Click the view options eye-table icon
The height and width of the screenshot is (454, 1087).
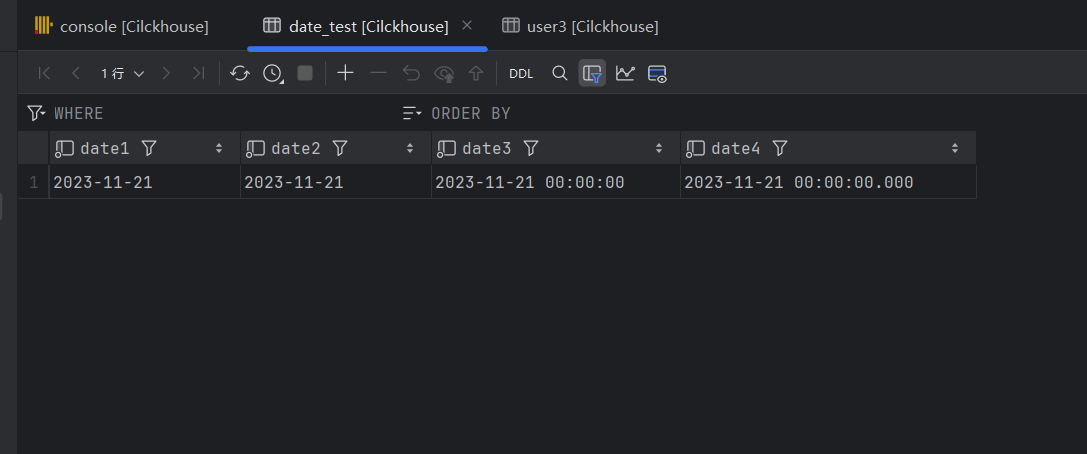657,73
